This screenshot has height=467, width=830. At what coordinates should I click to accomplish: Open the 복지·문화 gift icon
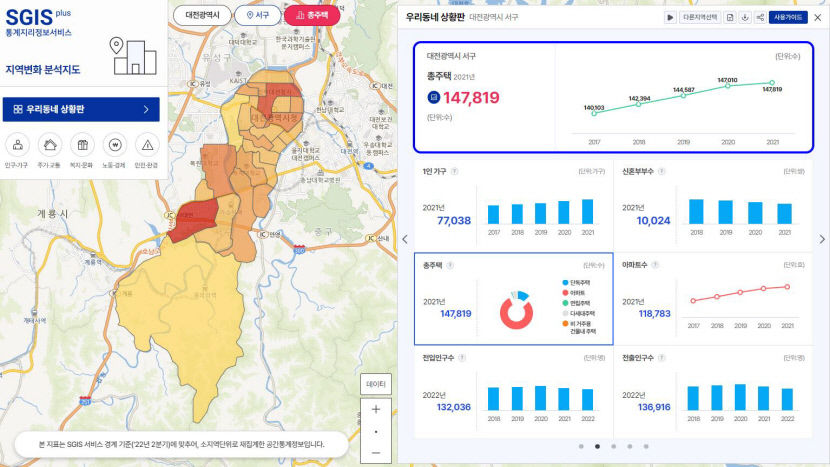coord(83,145)
